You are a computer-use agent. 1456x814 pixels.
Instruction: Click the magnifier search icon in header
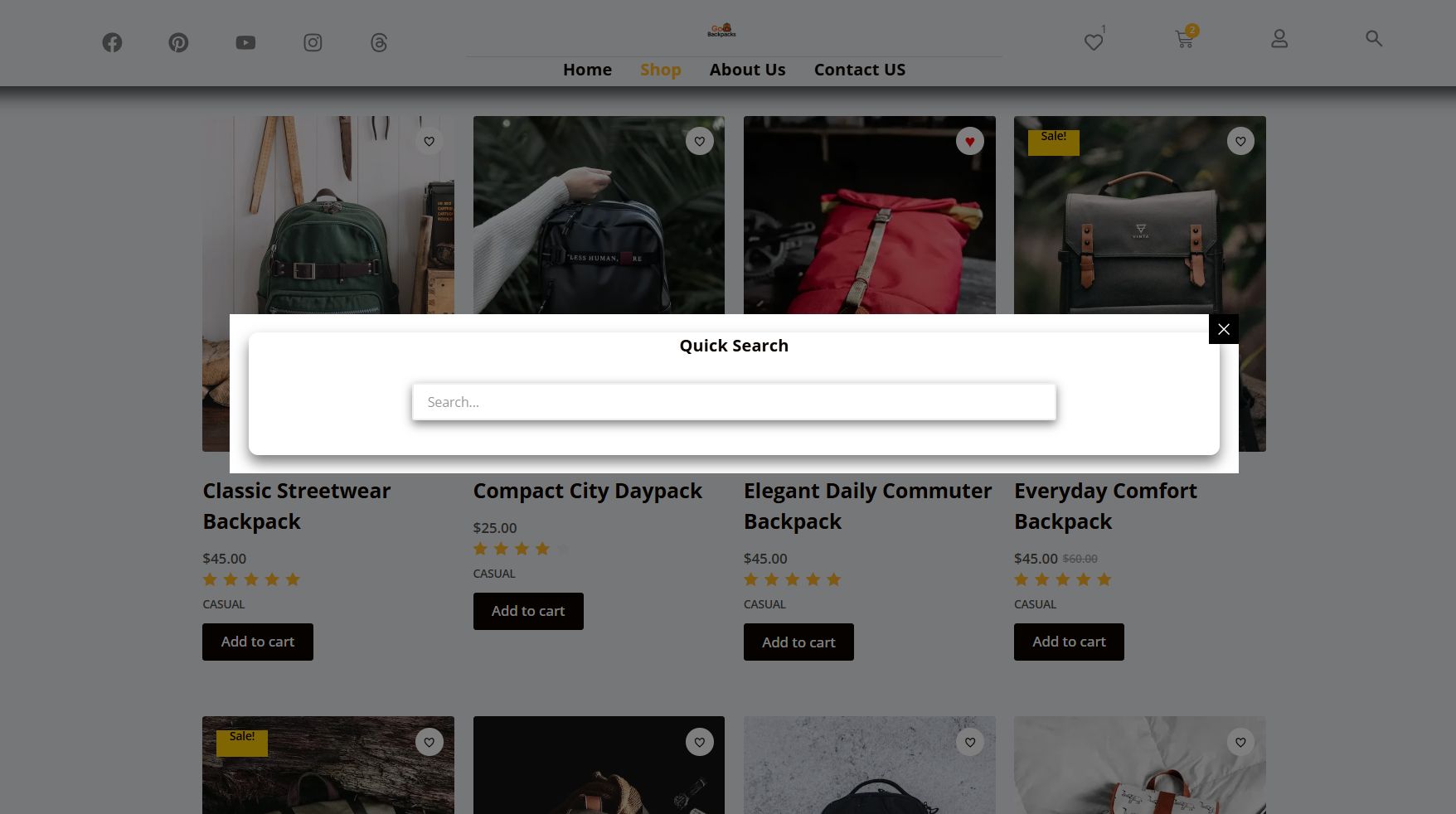click(1374, 38)
